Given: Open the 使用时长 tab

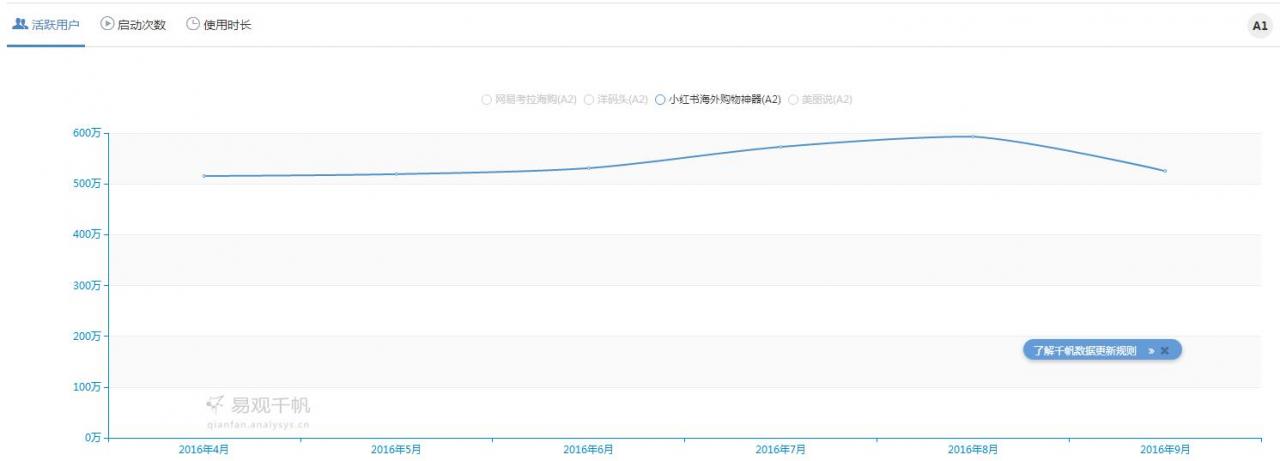Looking at the screenshot, I should [219, 25].
